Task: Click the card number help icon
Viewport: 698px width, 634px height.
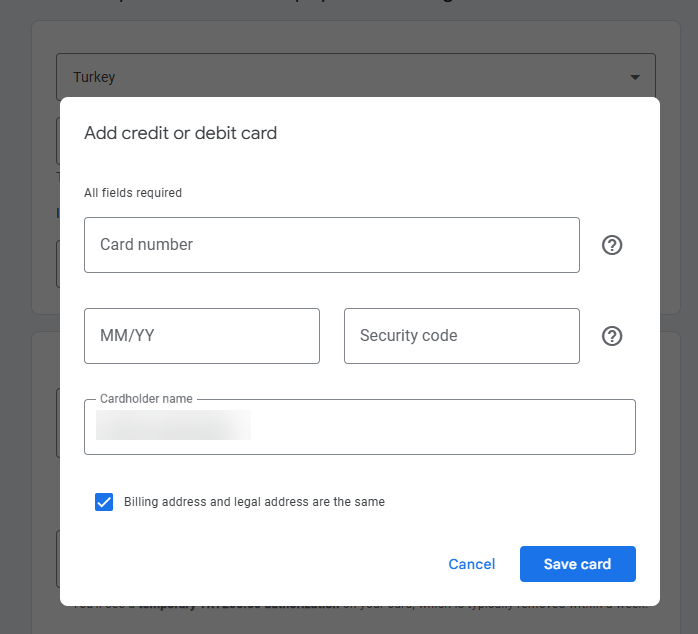Action: [x=612, y=245]
